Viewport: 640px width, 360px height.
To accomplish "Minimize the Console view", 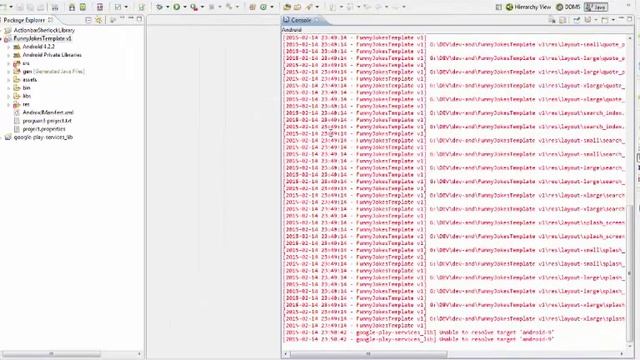I will 621,19.
